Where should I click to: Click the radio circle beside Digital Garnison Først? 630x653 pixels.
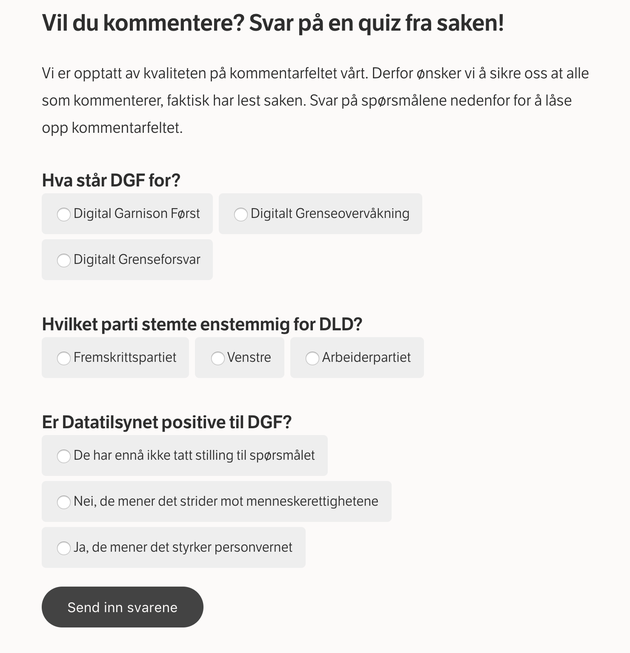64,214
